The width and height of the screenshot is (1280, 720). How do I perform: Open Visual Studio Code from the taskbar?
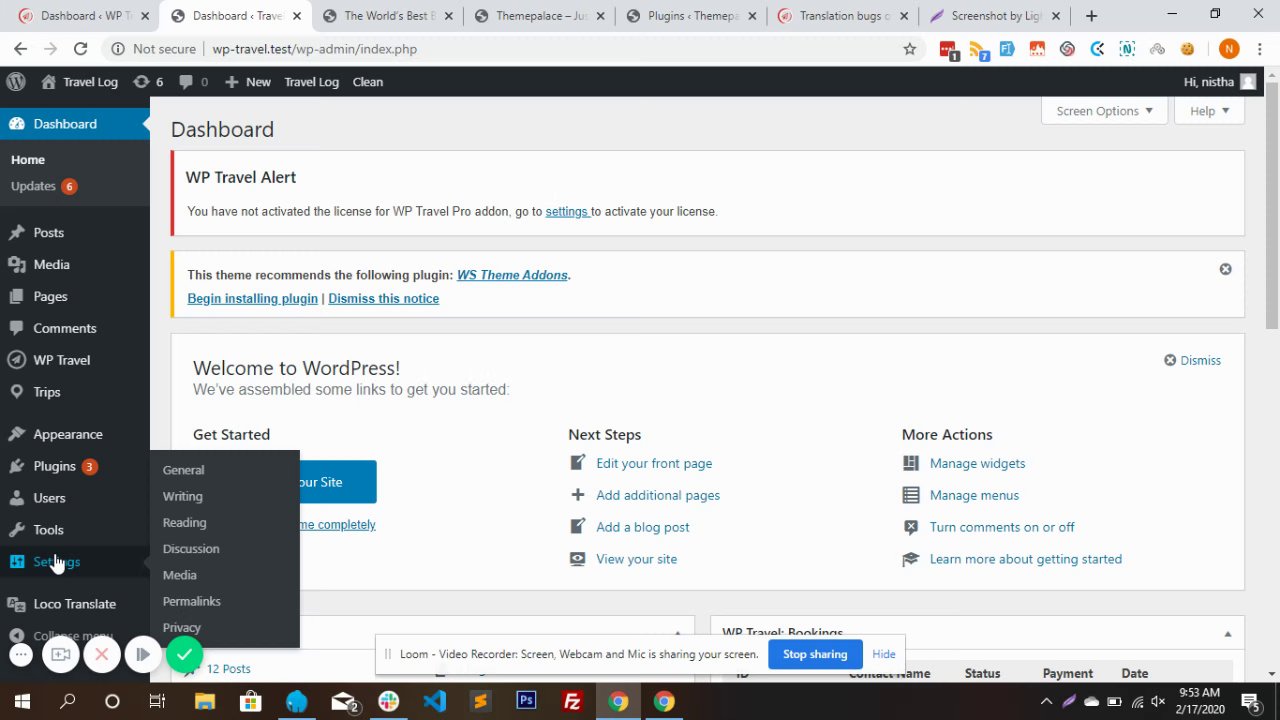(x=434, y=701)
